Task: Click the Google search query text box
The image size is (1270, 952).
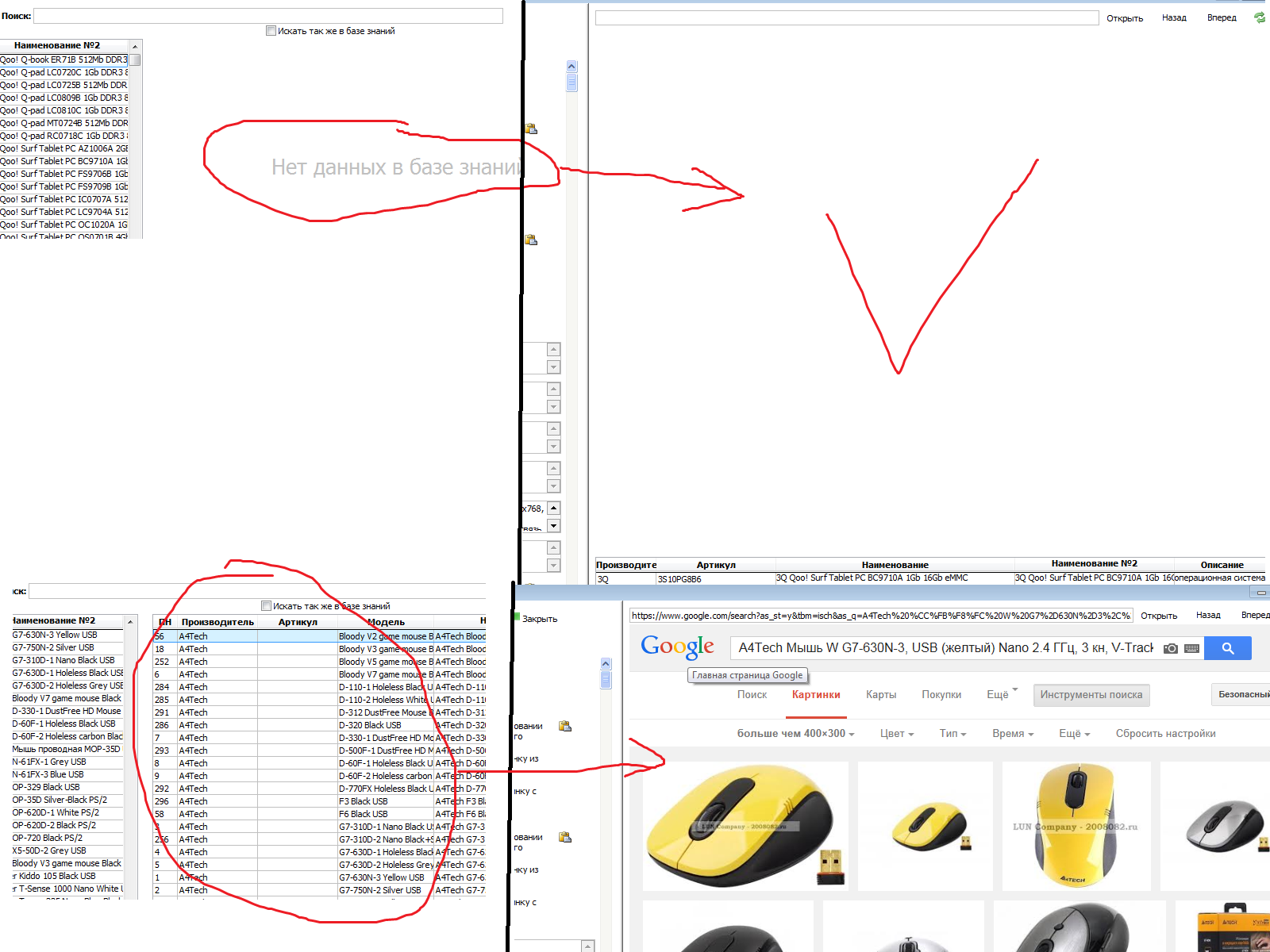Action: coord(945,648)
